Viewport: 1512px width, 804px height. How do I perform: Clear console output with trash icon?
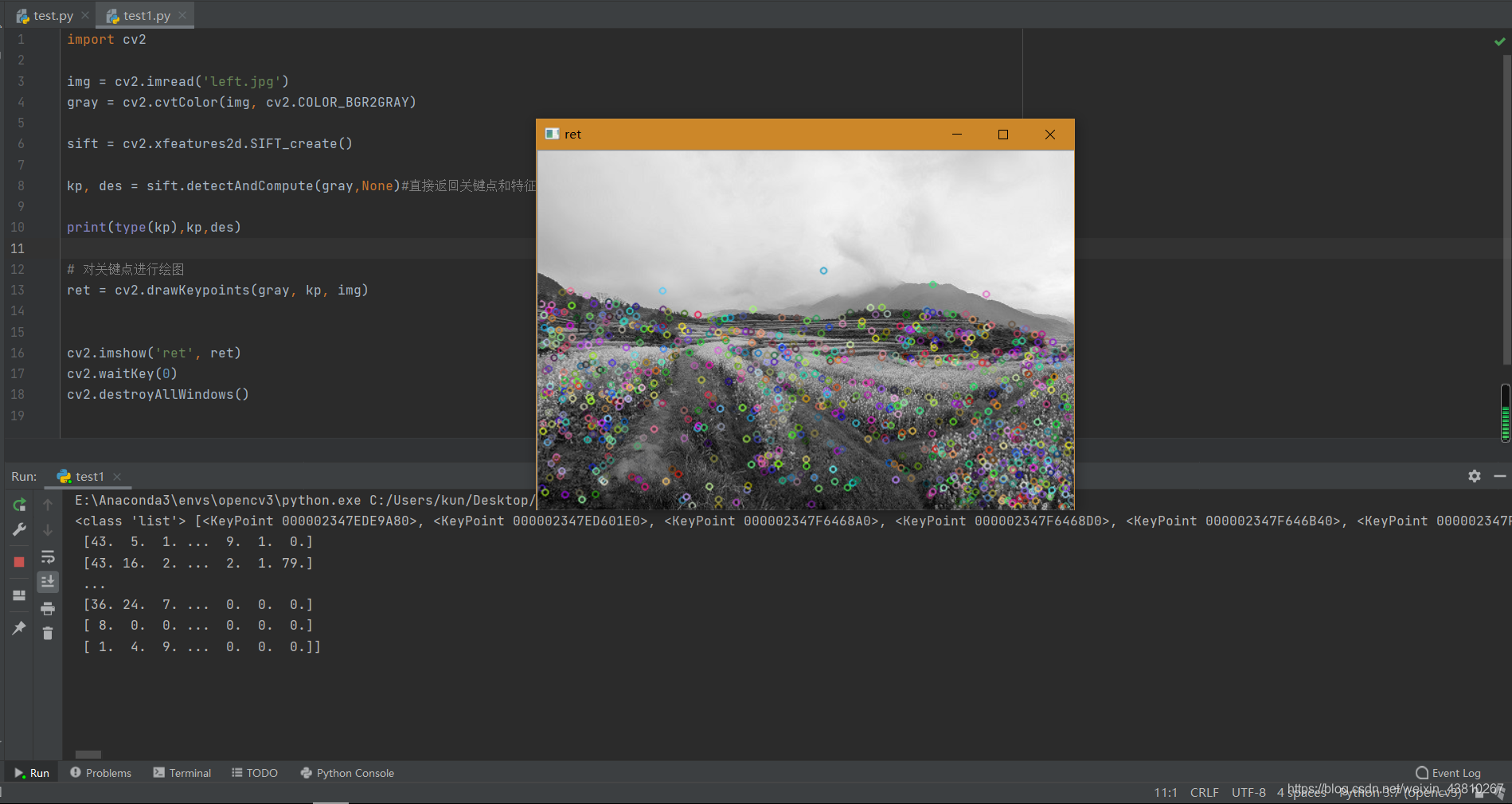tap(48, 634)
